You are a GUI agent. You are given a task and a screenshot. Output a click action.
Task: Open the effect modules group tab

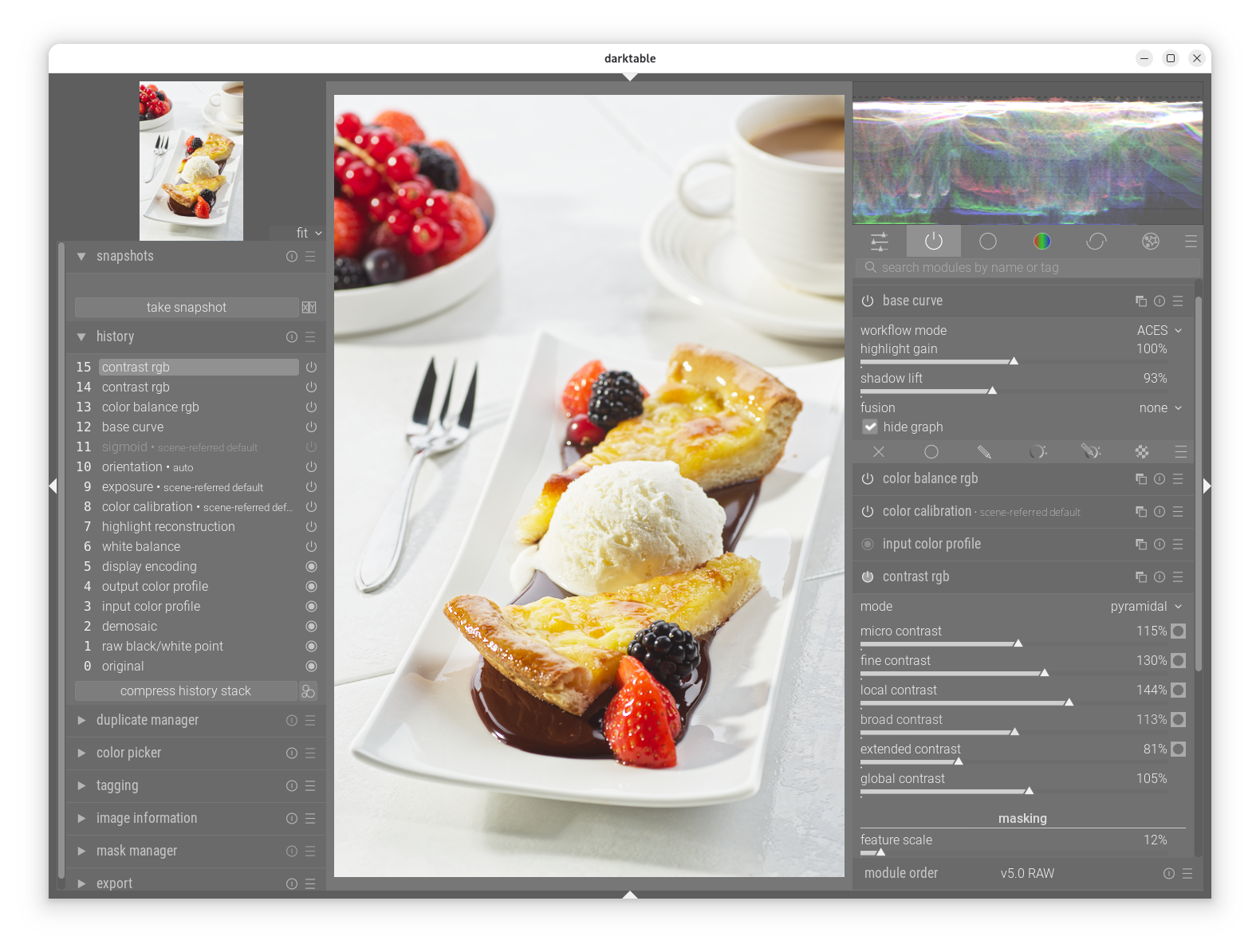[1151, 241]
